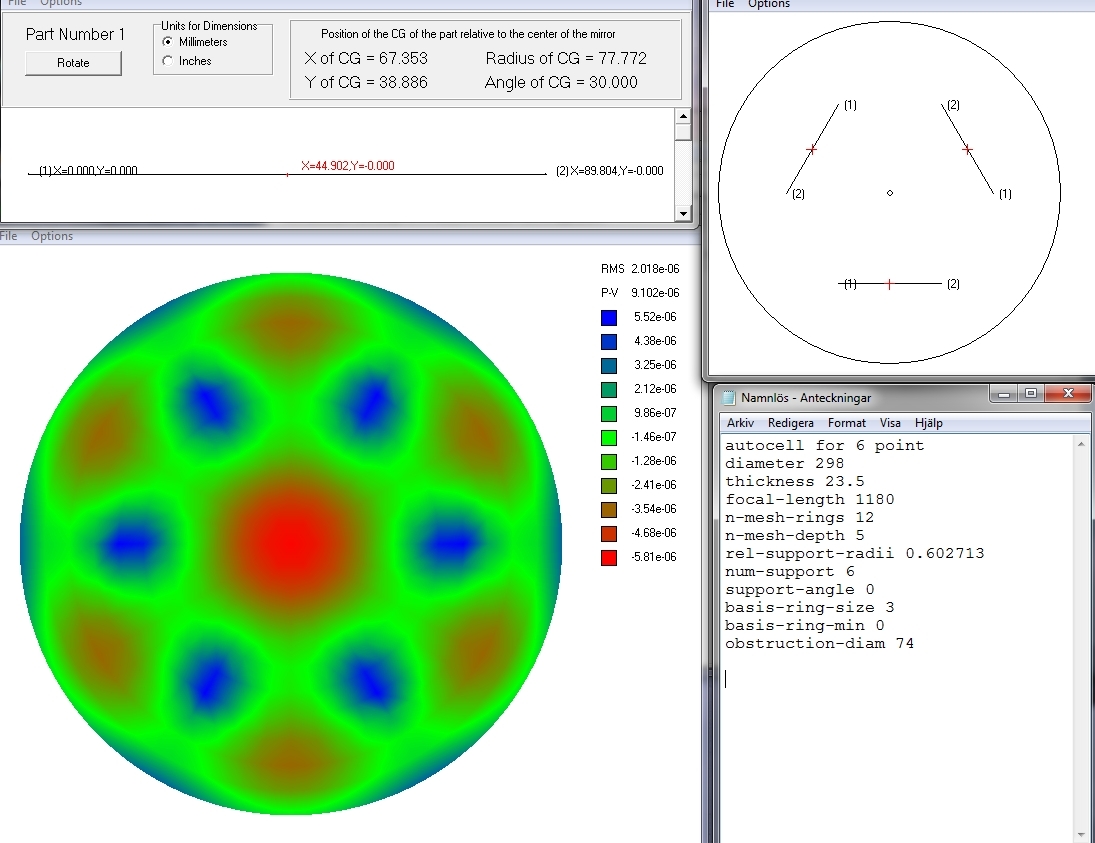Open the Visa menu in Notepad
The width and height of the screenshot is (1095, 843).
890,423
